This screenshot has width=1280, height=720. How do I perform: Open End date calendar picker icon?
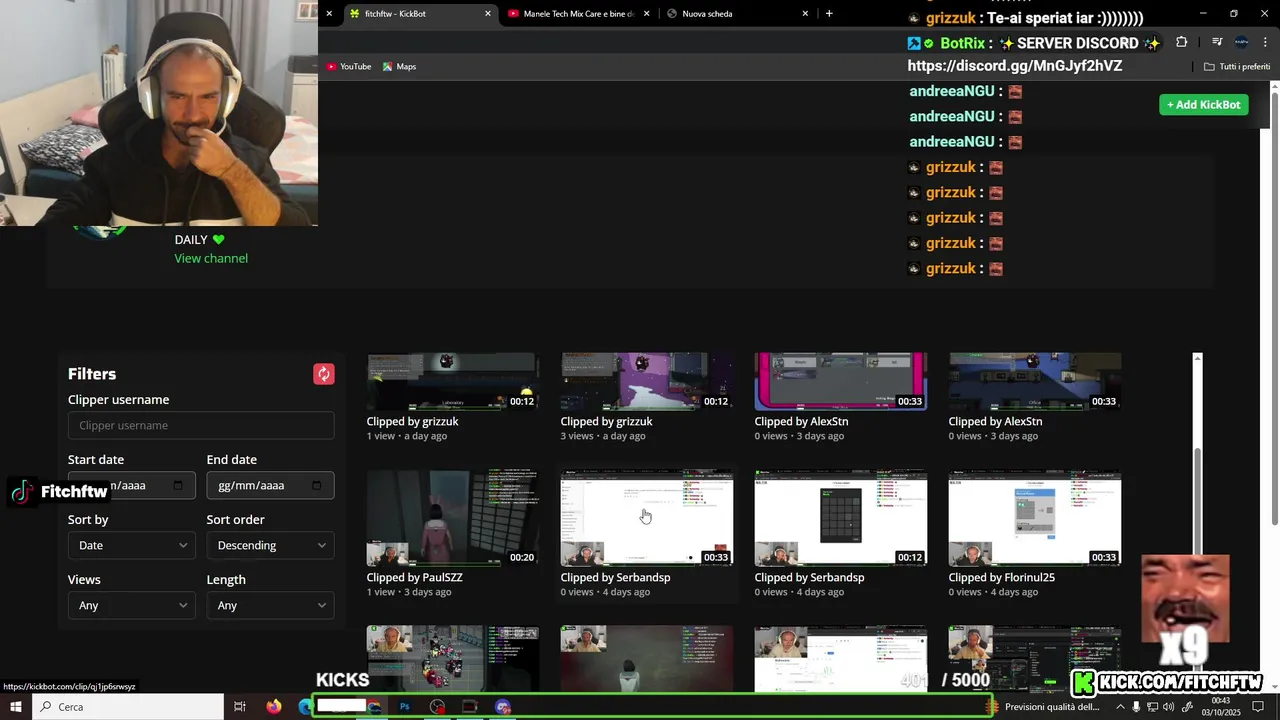click(317, 486)
